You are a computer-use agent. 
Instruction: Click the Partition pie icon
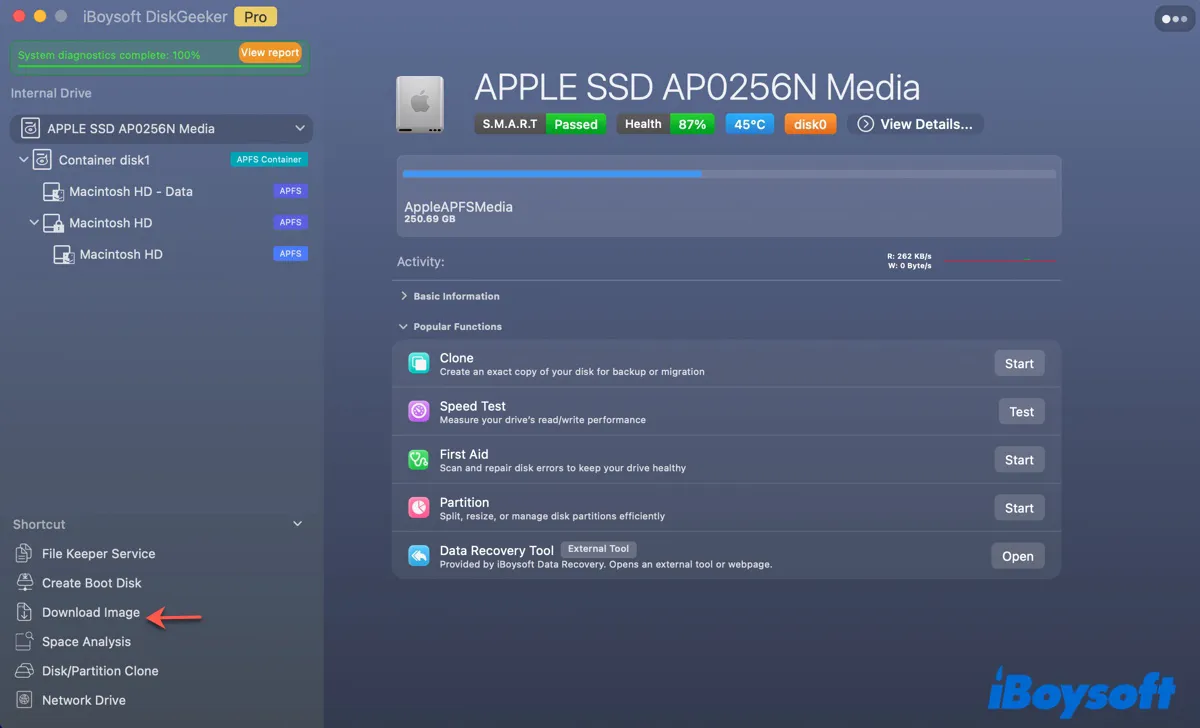418,508
